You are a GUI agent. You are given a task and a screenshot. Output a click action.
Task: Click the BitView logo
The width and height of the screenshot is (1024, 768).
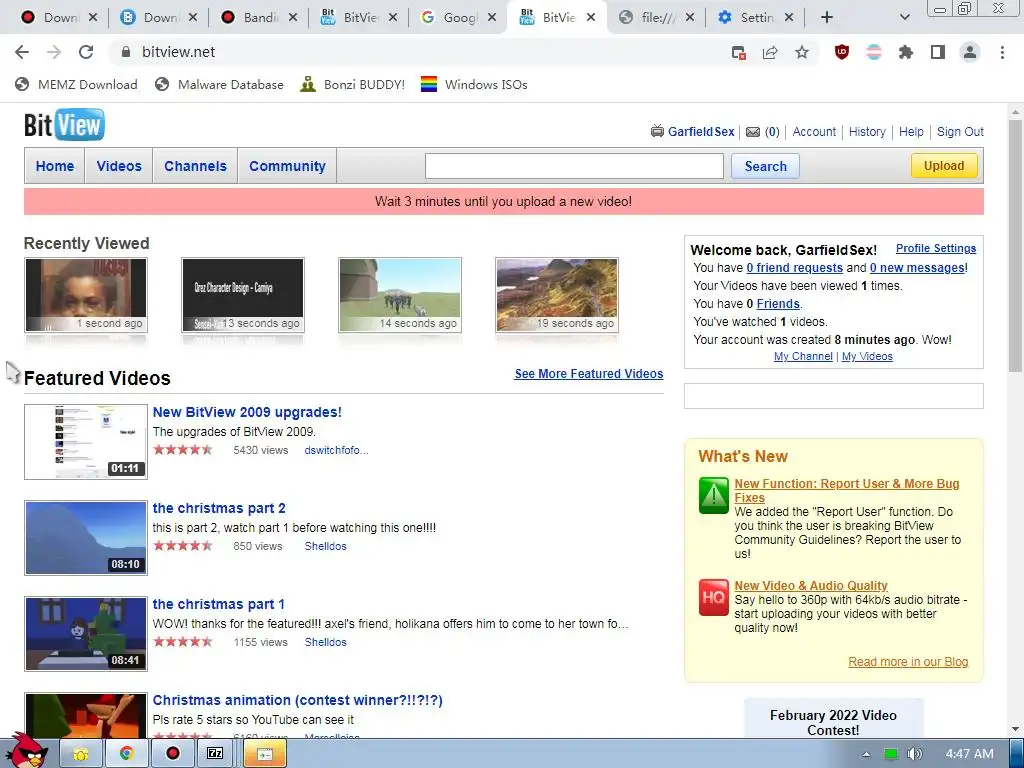click(x=64, y=125)
